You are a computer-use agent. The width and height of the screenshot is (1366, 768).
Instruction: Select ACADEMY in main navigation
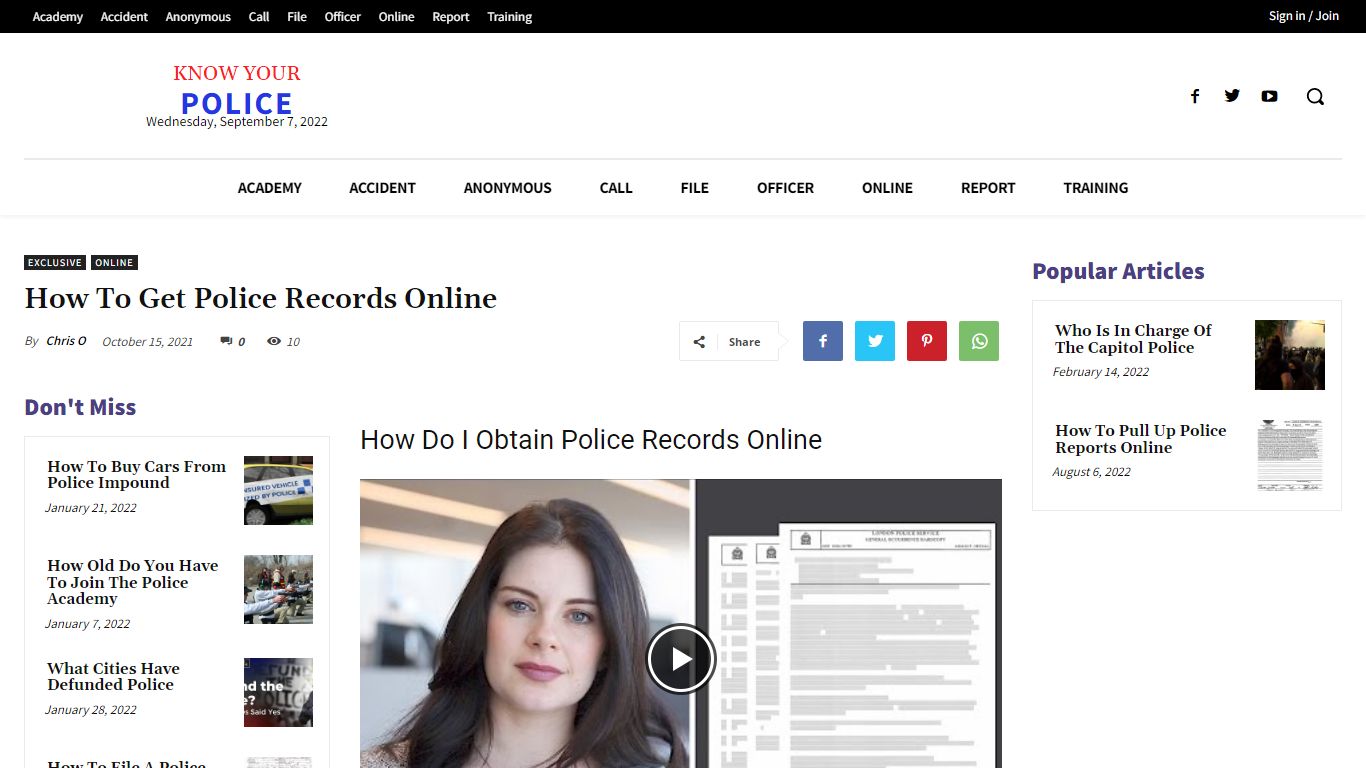(270, 188)
